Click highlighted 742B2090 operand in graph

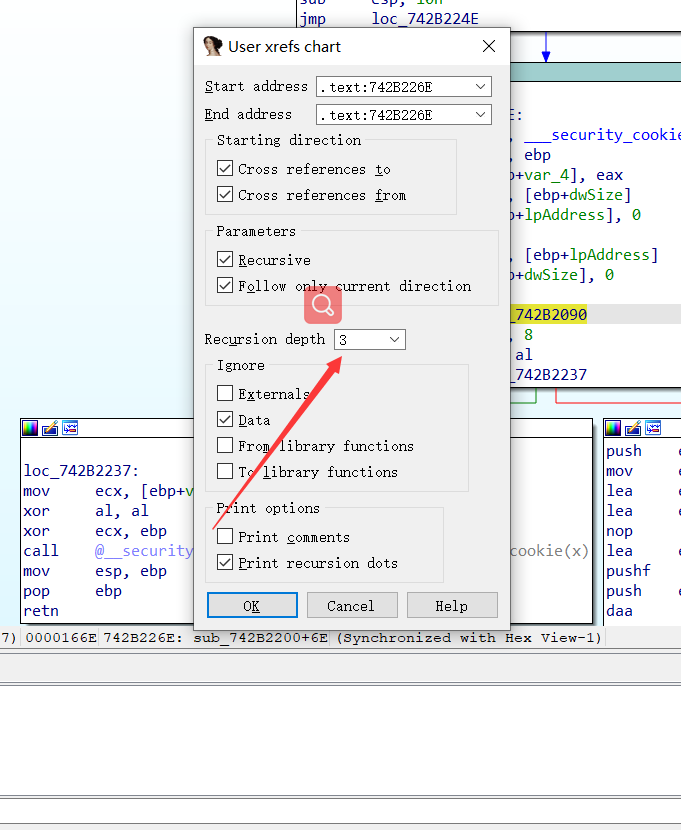549,314
